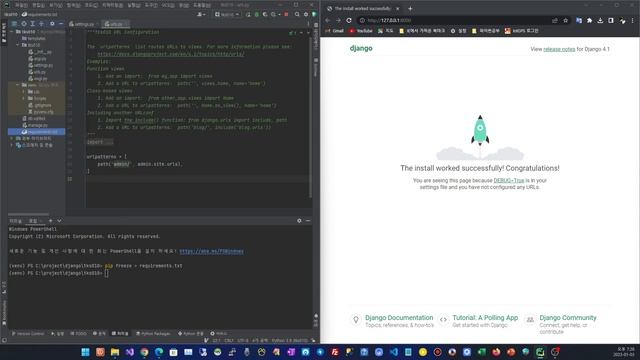Open the Version Control tool window
Screen dimensions: 640x360
tap(28, 333)
